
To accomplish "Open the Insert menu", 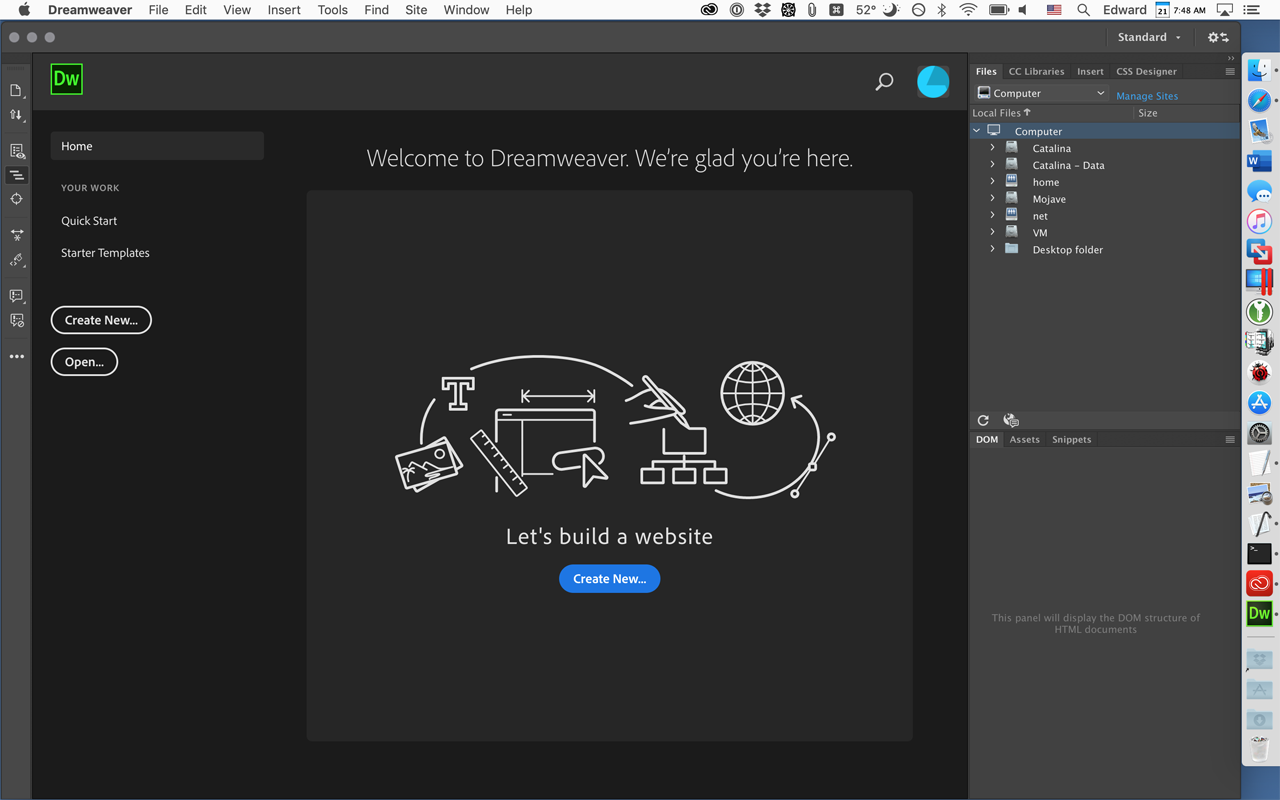I will (x=284, y=10).
